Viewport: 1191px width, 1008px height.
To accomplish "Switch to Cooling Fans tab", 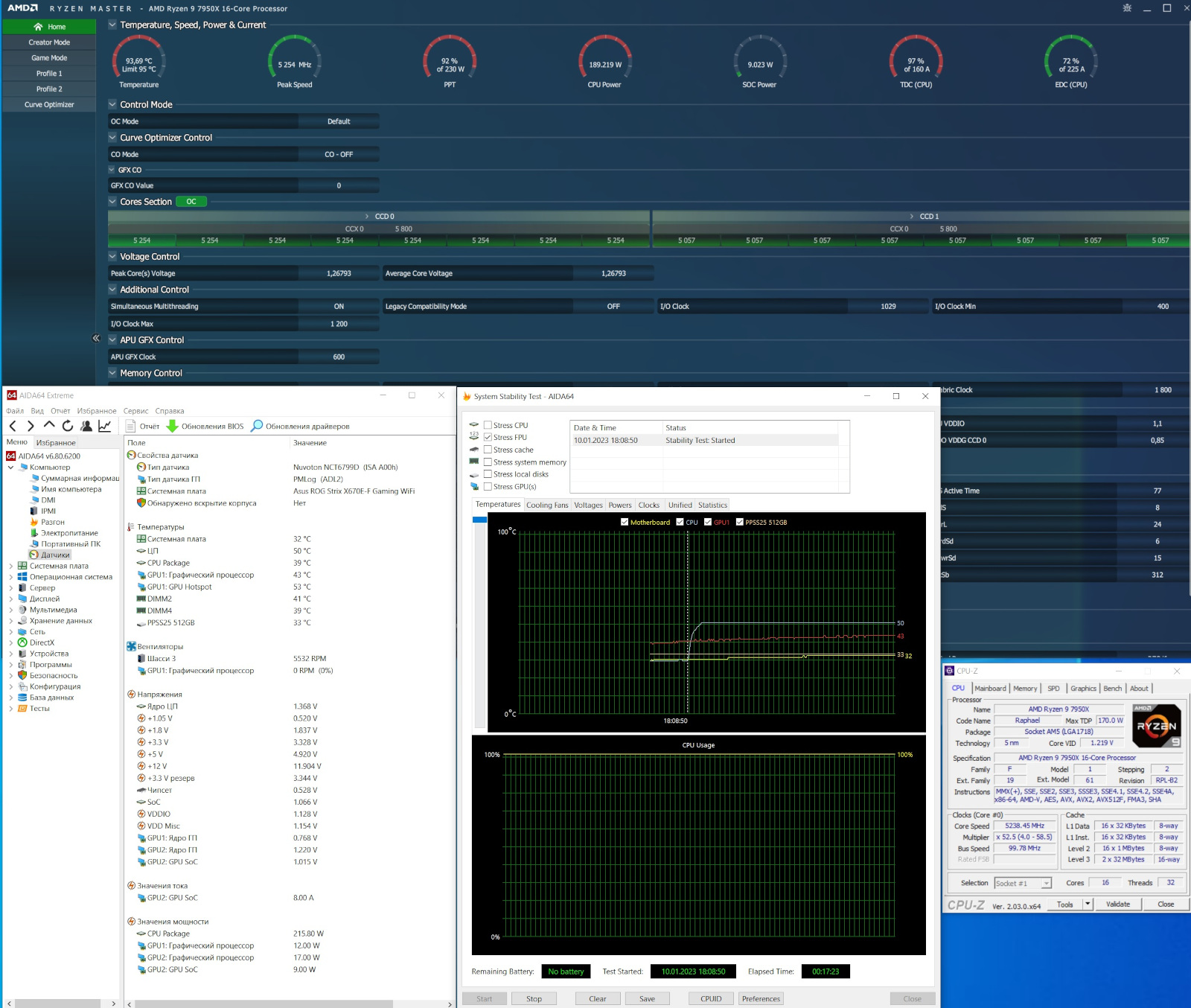I will tap(547, 505).
